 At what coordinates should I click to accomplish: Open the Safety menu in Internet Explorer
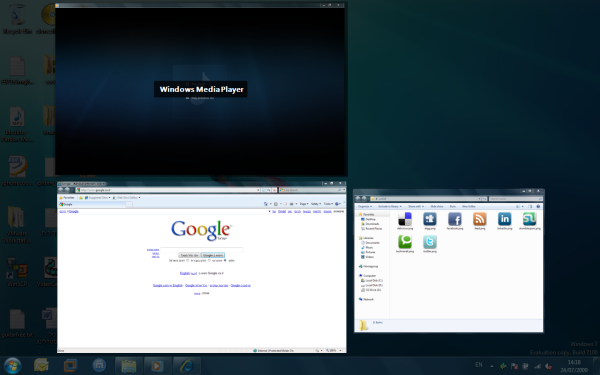[315, 204]
